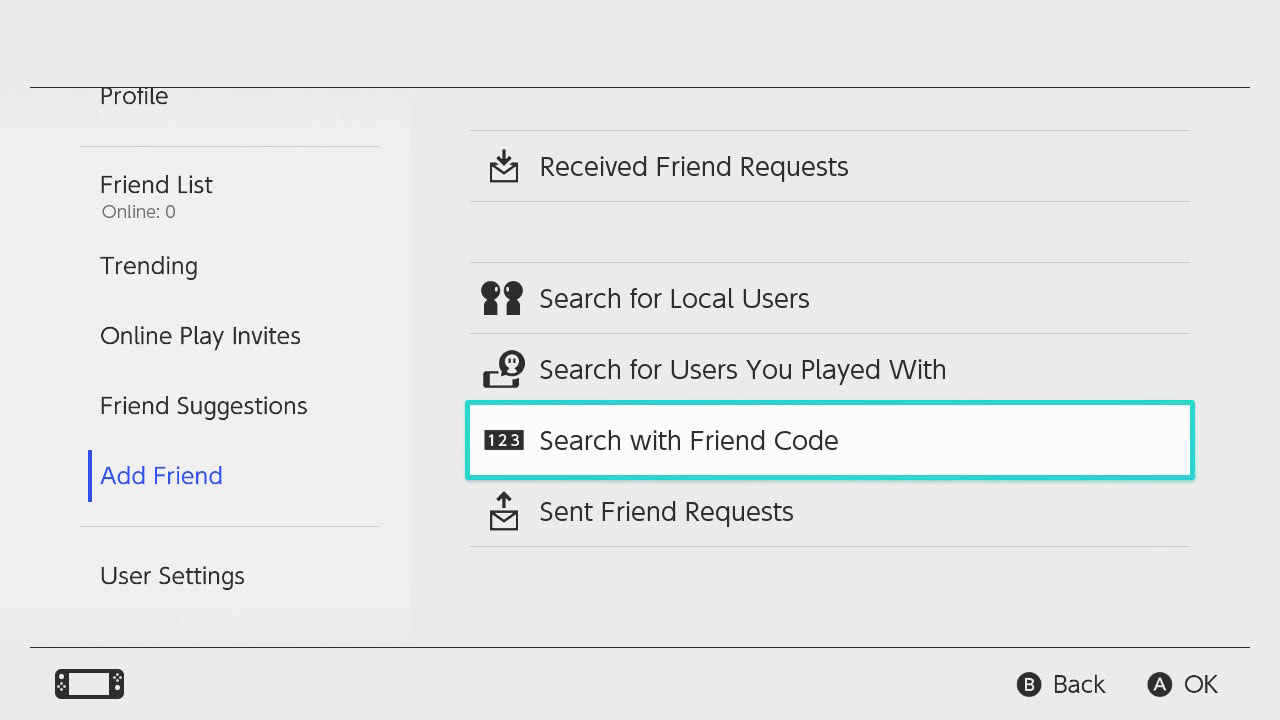This screenshot has height=720, width=1280.
Task: Open the Profile menu item
Action: (x=134, y=98)
